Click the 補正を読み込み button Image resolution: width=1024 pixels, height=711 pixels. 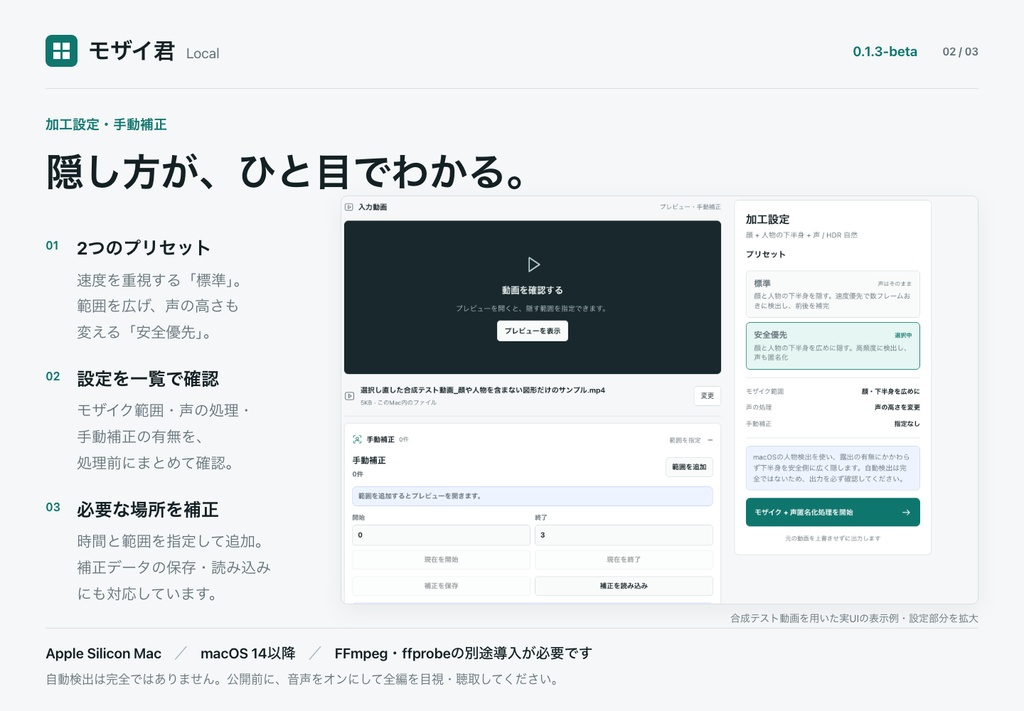[624, 586]
